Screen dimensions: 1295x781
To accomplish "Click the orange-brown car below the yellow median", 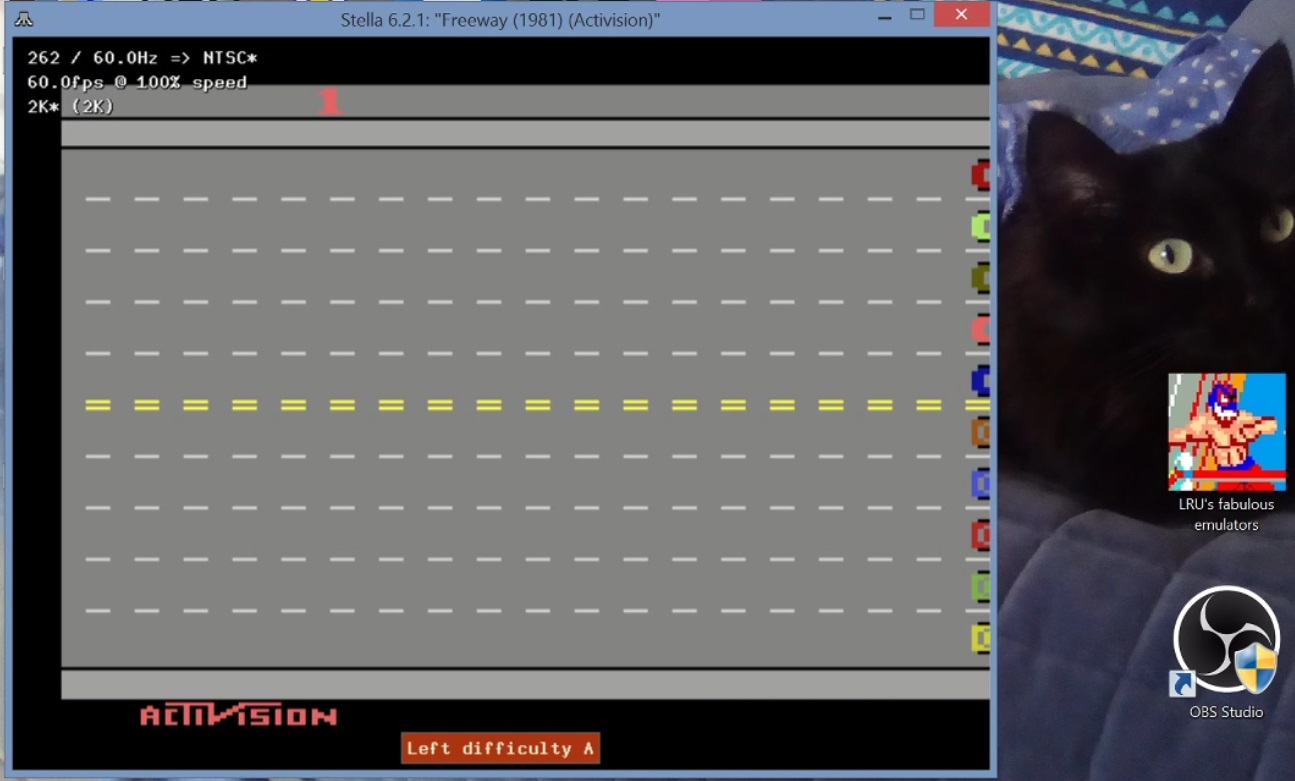I will pyautogui.click(x=980, y=432).
